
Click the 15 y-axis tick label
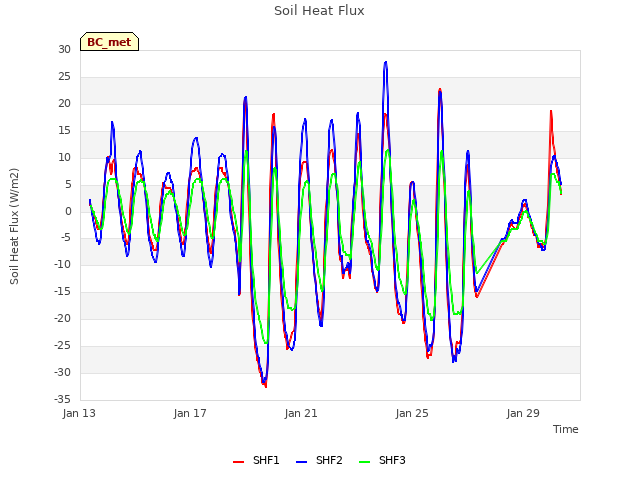(x=64, y=130)
